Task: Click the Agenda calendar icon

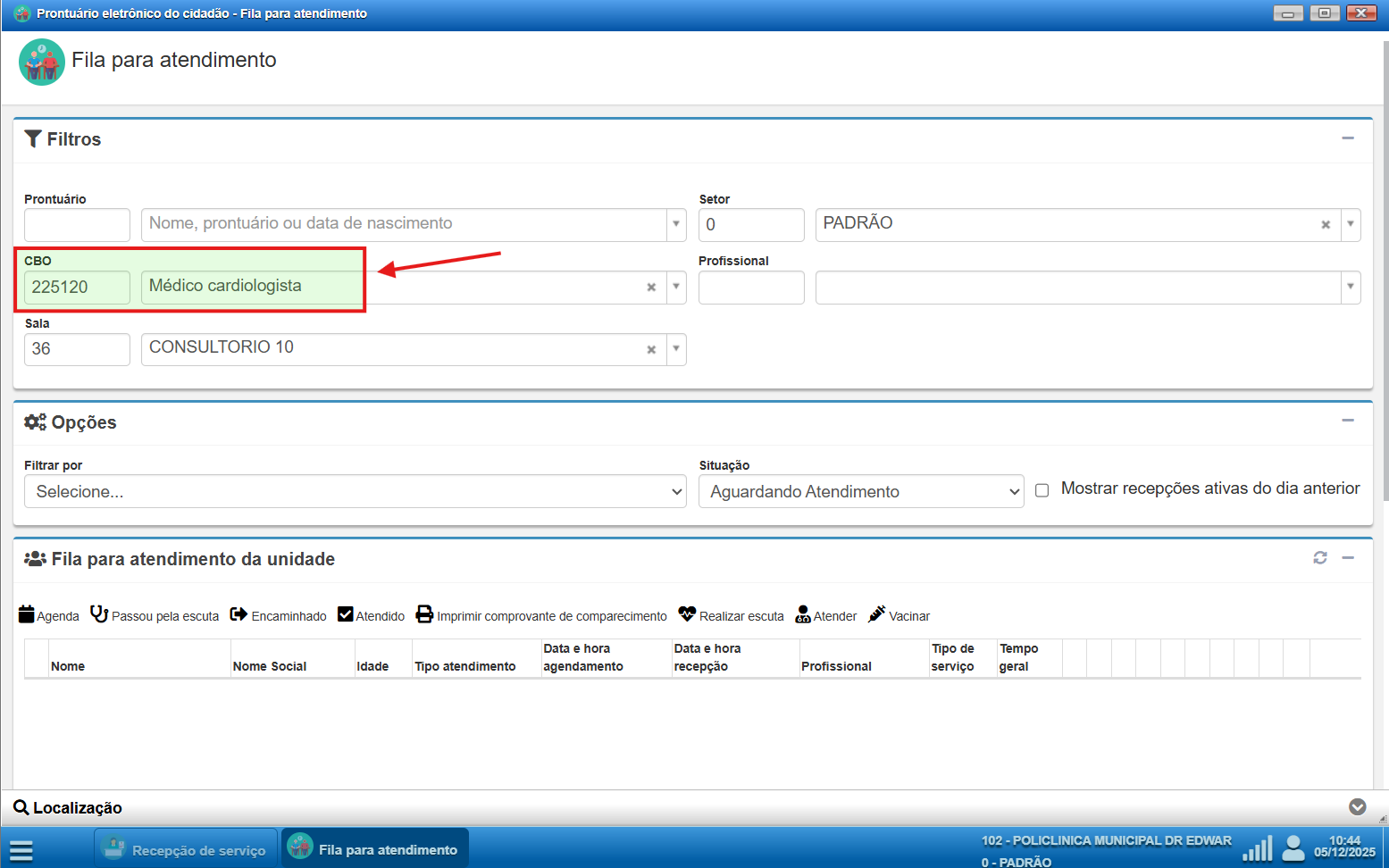Action: (x=27, y=614)
